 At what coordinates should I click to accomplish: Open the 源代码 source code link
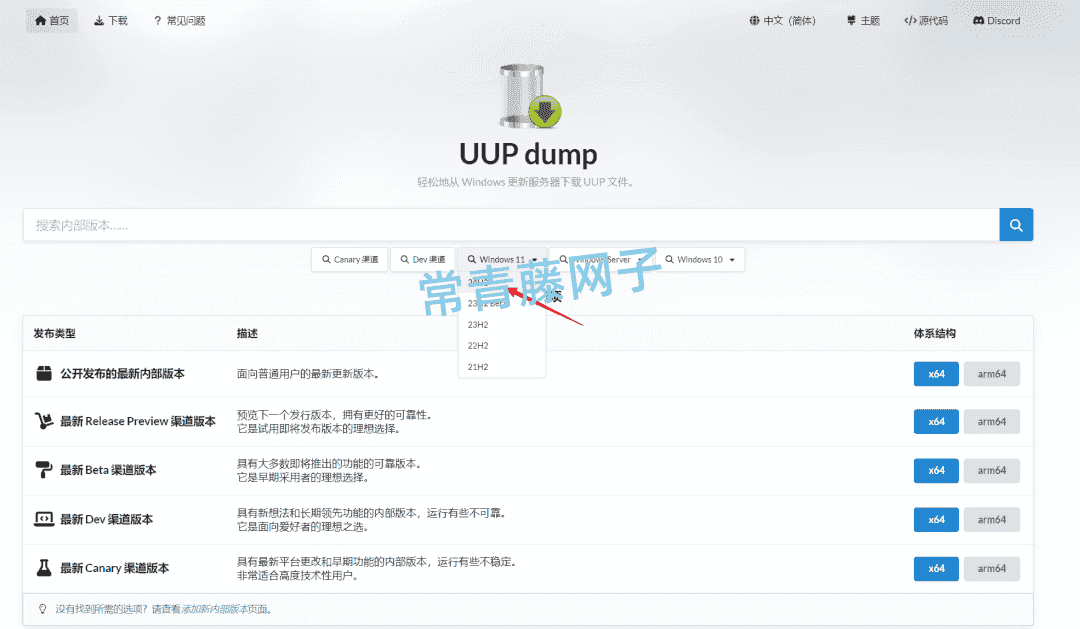coord(926,21)
